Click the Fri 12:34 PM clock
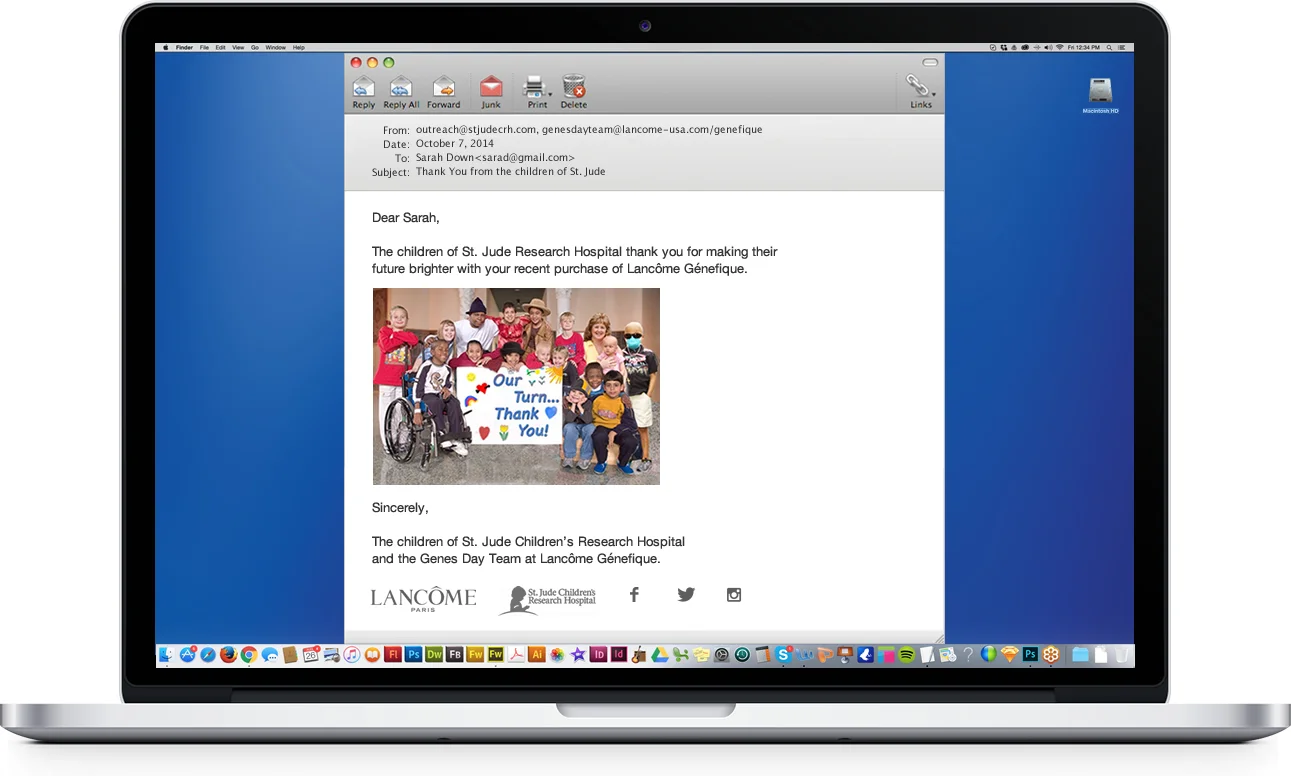 (1084, 47)
